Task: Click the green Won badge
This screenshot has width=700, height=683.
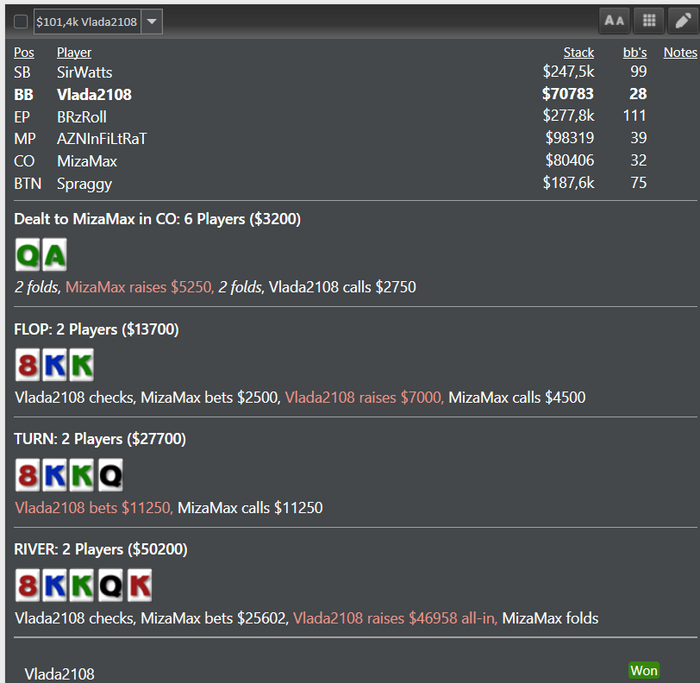Action: coord(644,671)
